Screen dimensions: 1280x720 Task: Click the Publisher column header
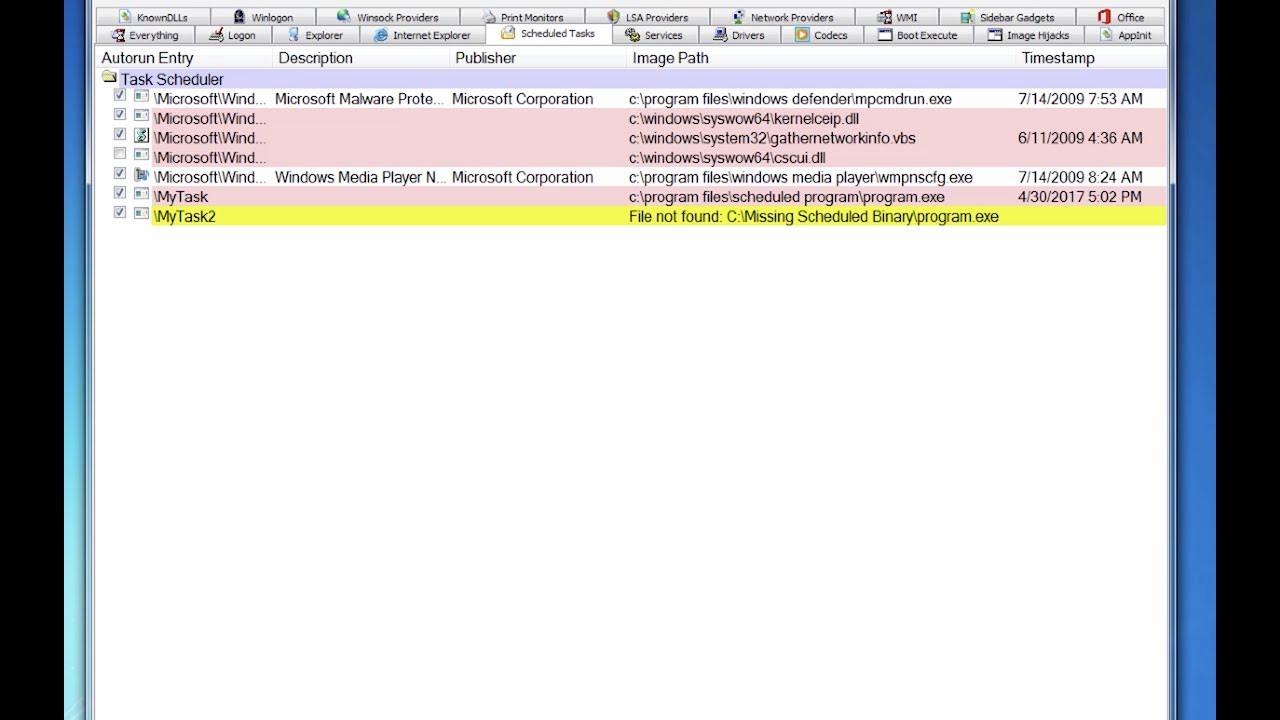coord(538,58)
